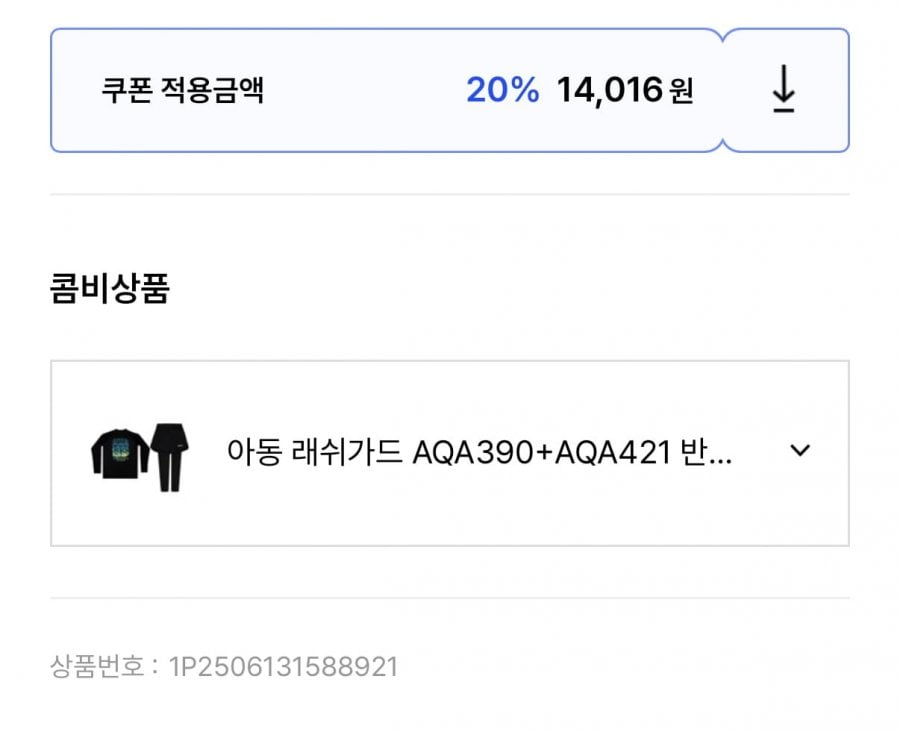Download the 20% coupon via arrow icon

783,89
